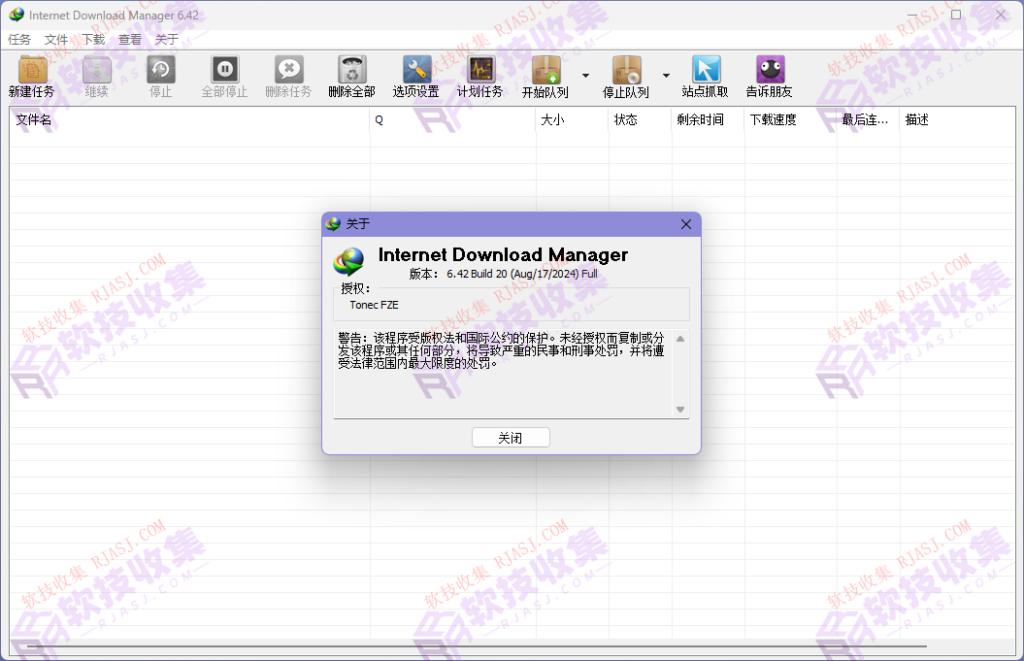
Task: Click the 删除任务 (Delete Task) icon
Action: 288,75
